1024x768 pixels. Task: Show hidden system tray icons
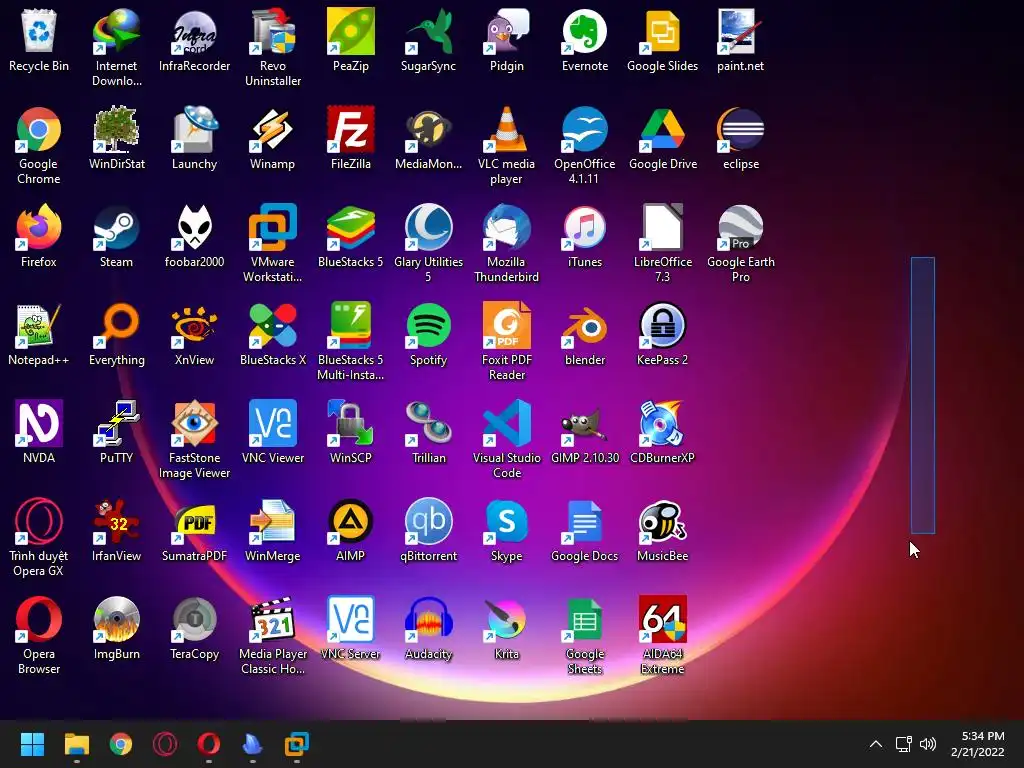pyautogui.click(x=876, y=744)
